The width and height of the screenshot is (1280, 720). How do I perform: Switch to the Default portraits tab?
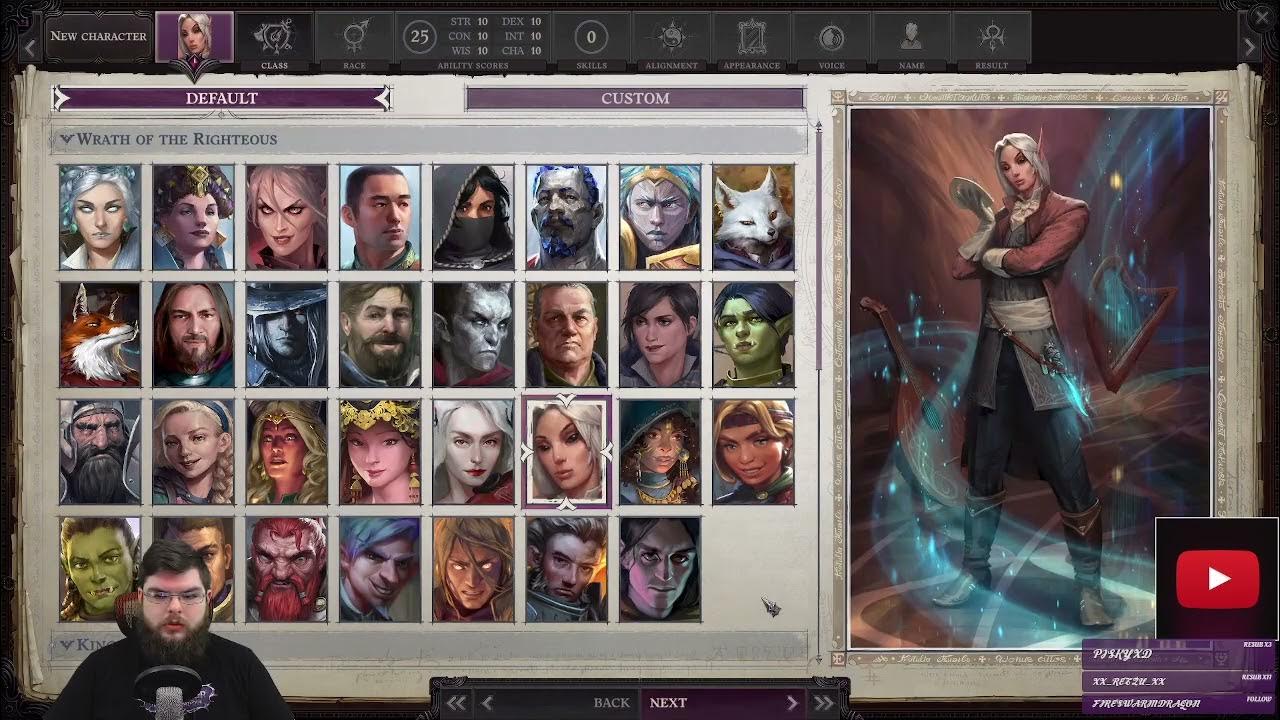(x=222, y=98)
